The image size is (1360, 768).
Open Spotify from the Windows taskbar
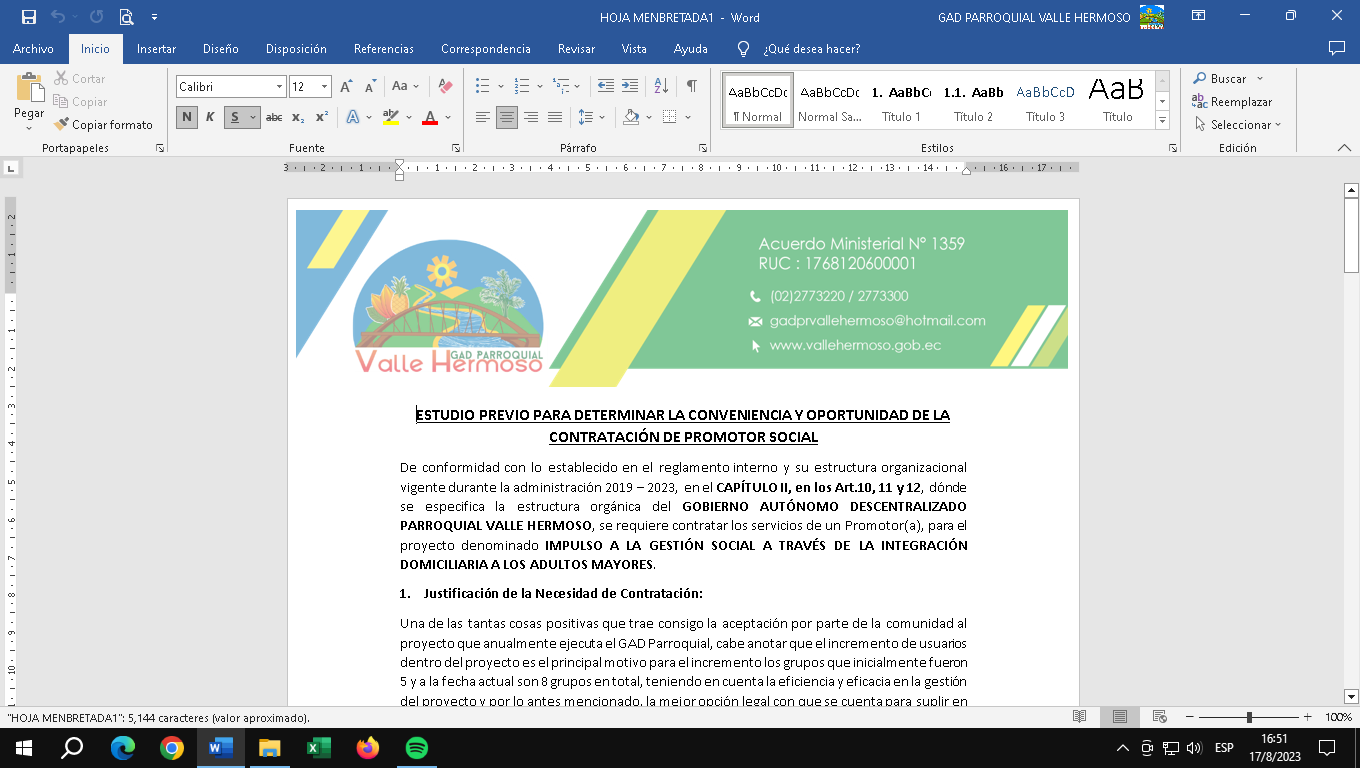(x=417, y=747)
